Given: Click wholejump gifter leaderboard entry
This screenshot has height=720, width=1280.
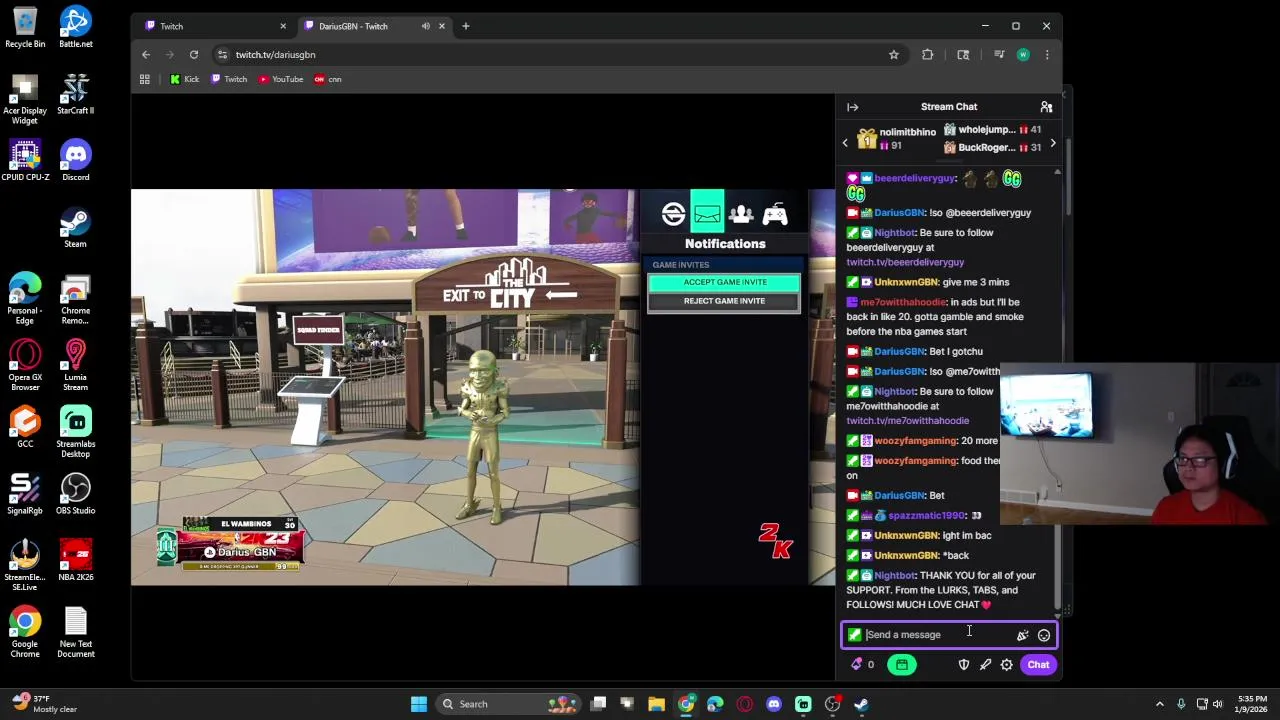Looking at the screenshot, I should pyautogui.click(x=993, y=130).
